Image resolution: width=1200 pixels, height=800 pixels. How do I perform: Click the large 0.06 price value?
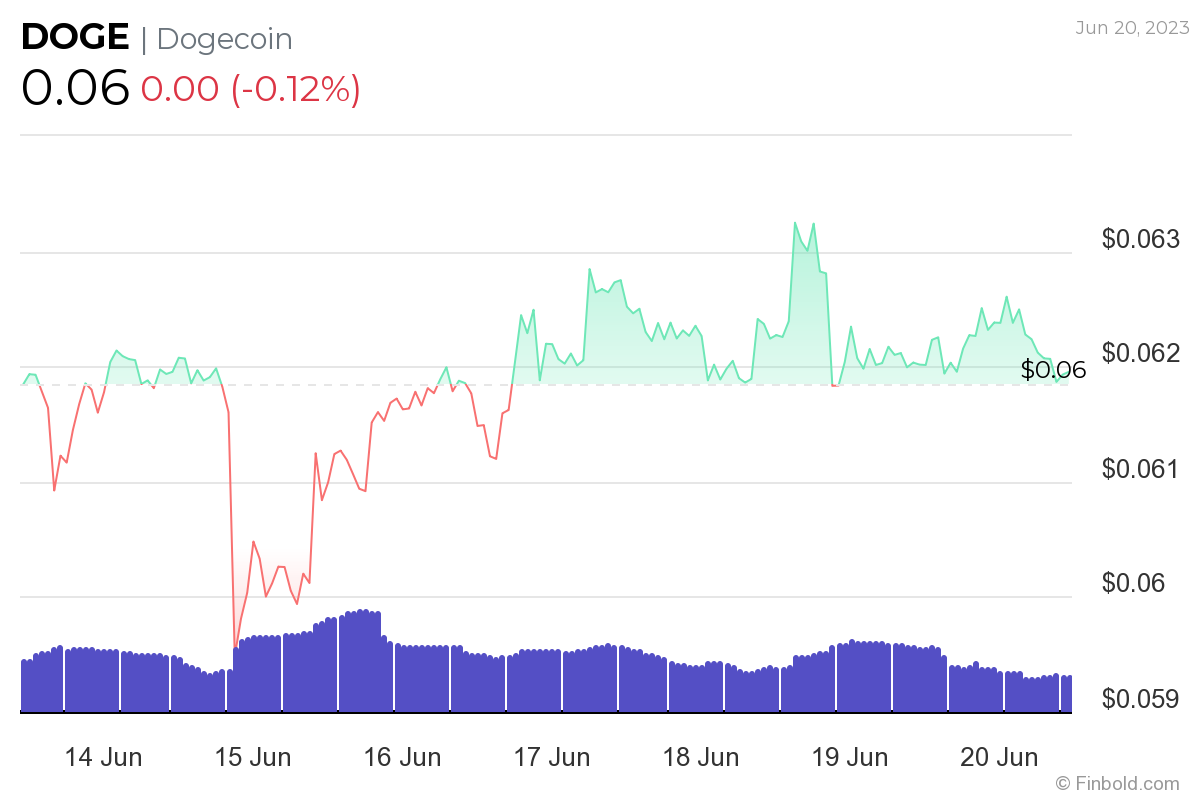(76, 88)
